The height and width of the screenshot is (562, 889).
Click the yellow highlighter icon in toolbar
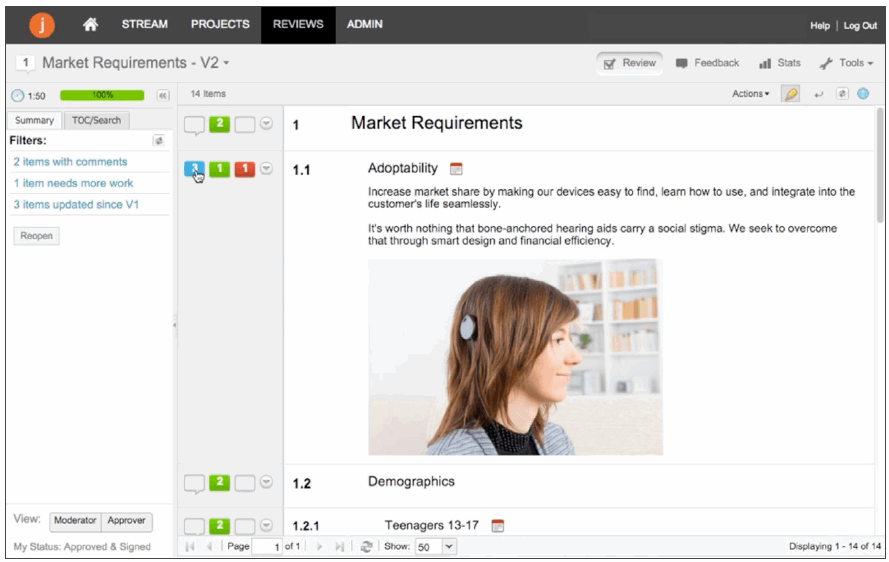click(791, 94)
